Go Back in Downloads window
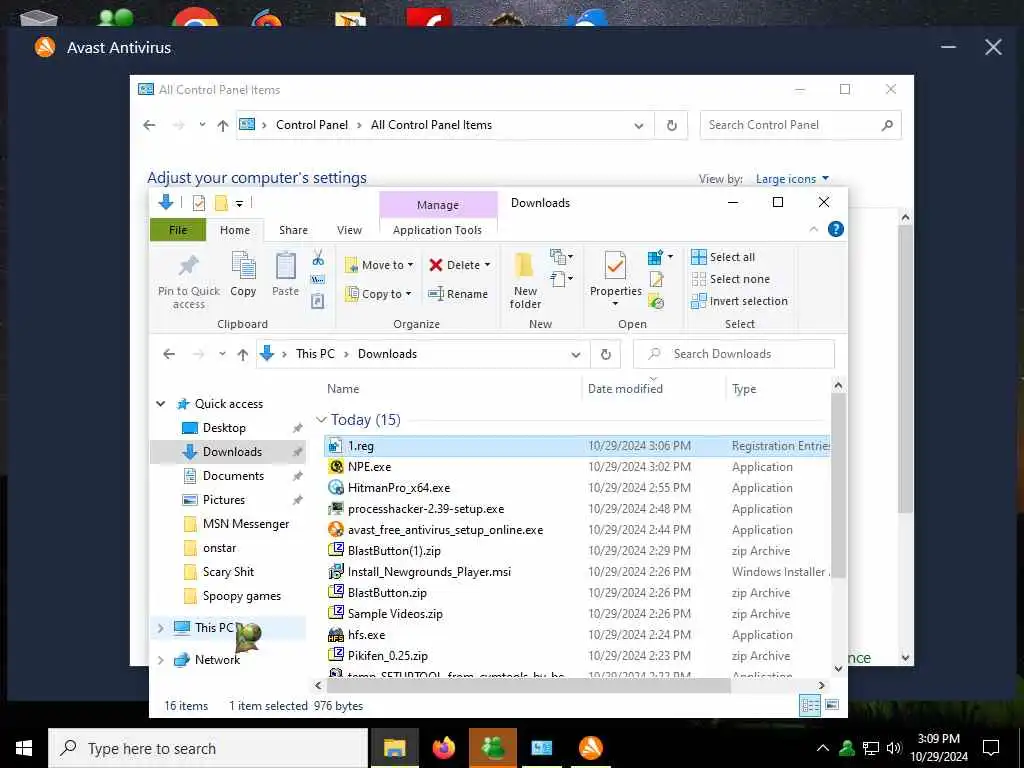The height and width of the screenshot is (768, 1024). [169, 354]
